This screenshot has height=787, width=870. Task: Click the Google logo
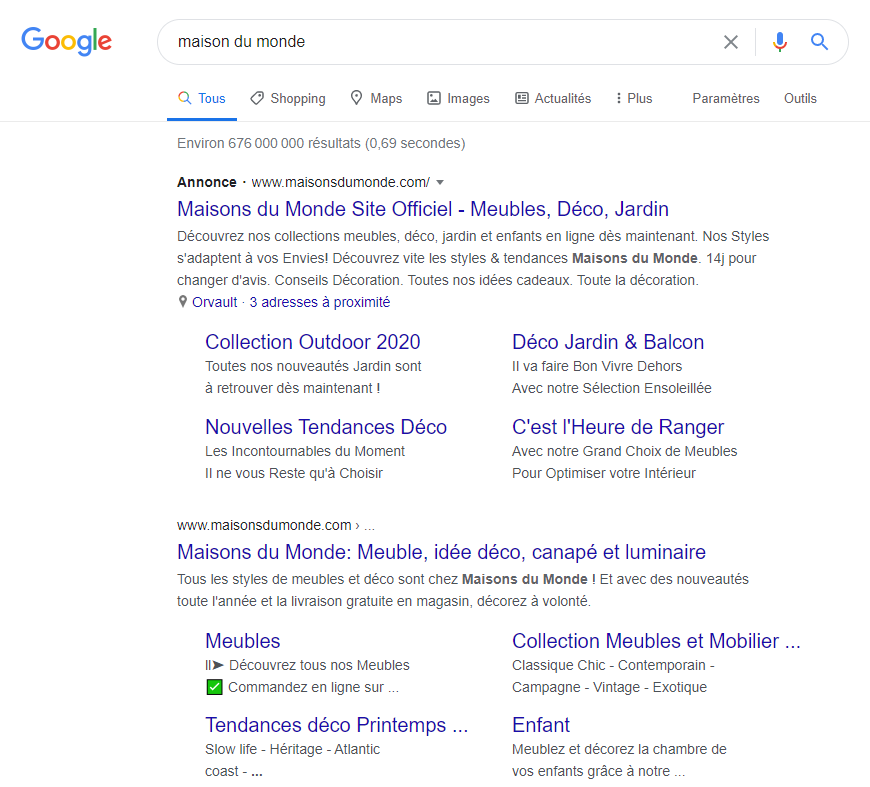(67, 42)
